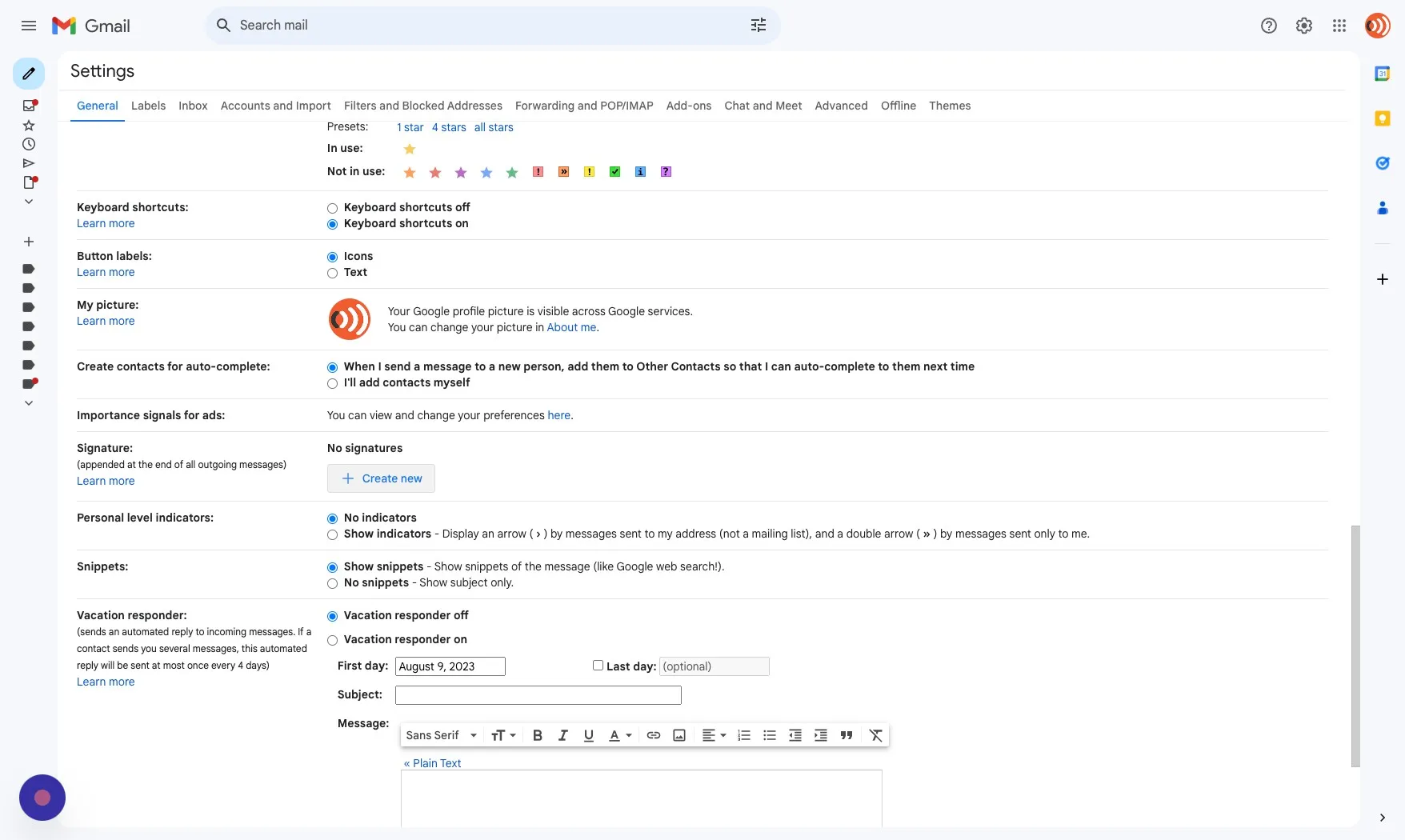Open About me link
Screen dimensions: 1405x840
tap(571, 327)
